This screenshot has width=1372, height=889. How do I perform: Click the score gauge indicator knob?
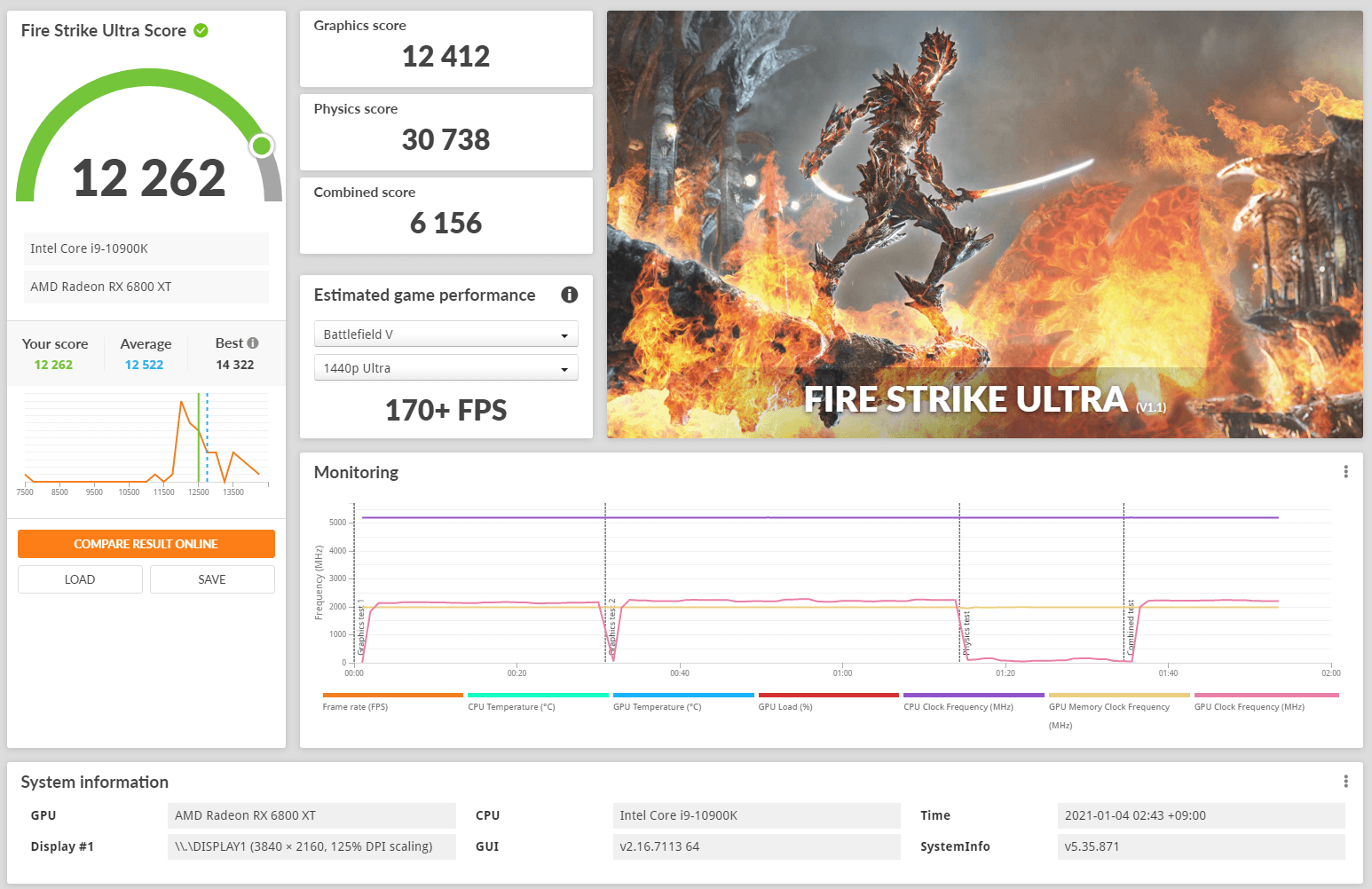tap(262, 146)
